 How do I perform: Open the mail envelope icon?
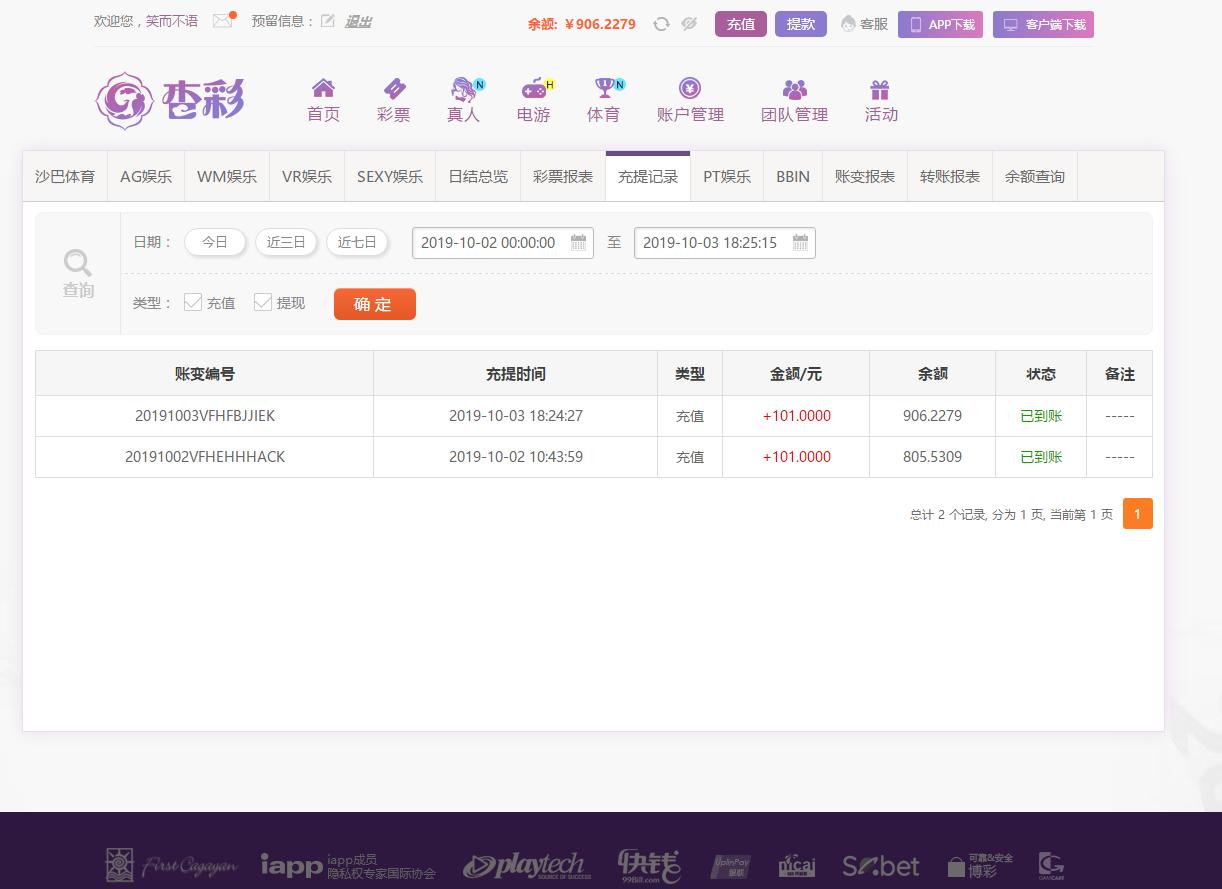click(x=222, y=21)
